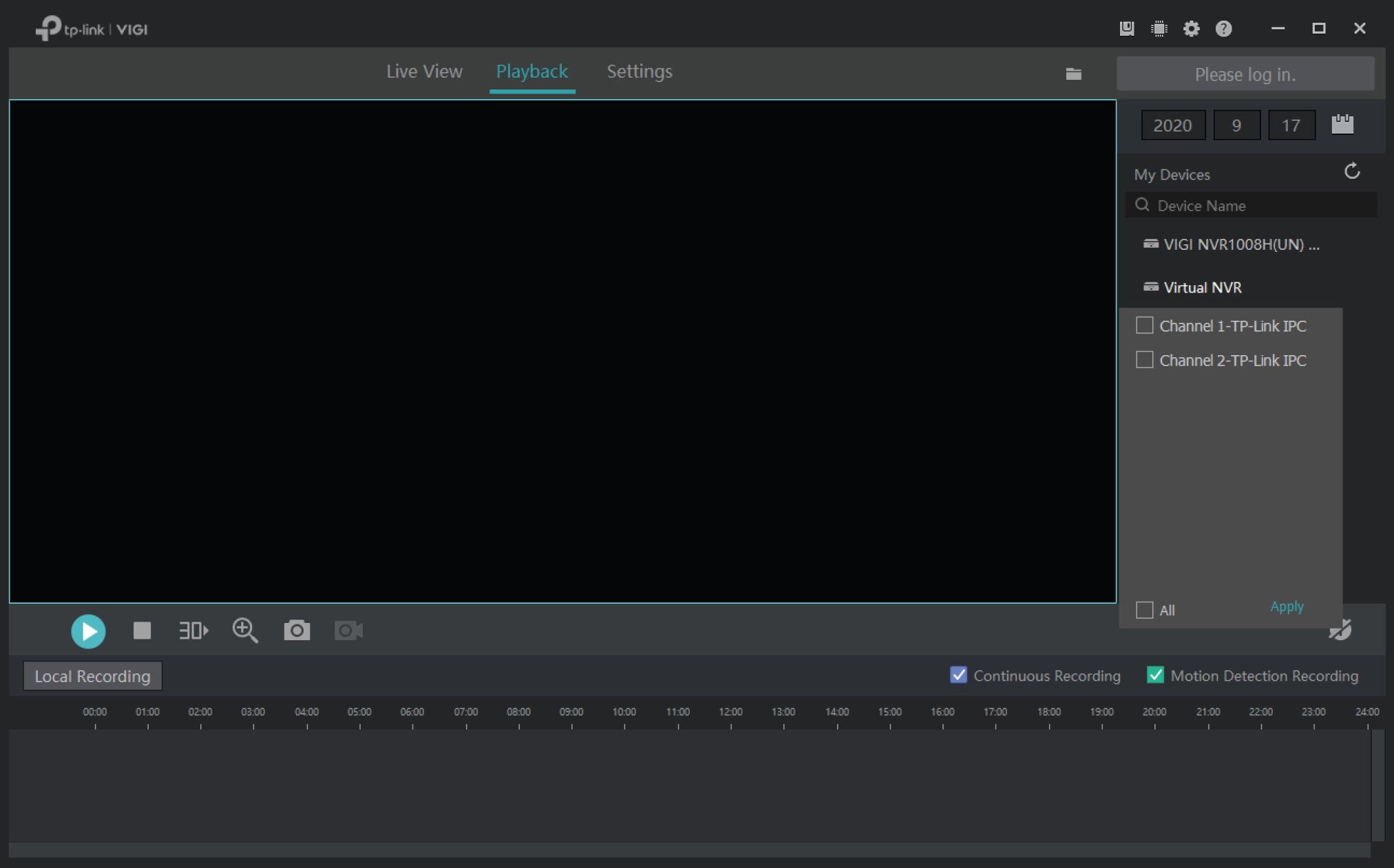1394x868 pixels.
Task: Check the Channel 1-TP-Link IPC box
Action: pos(1144,326)
